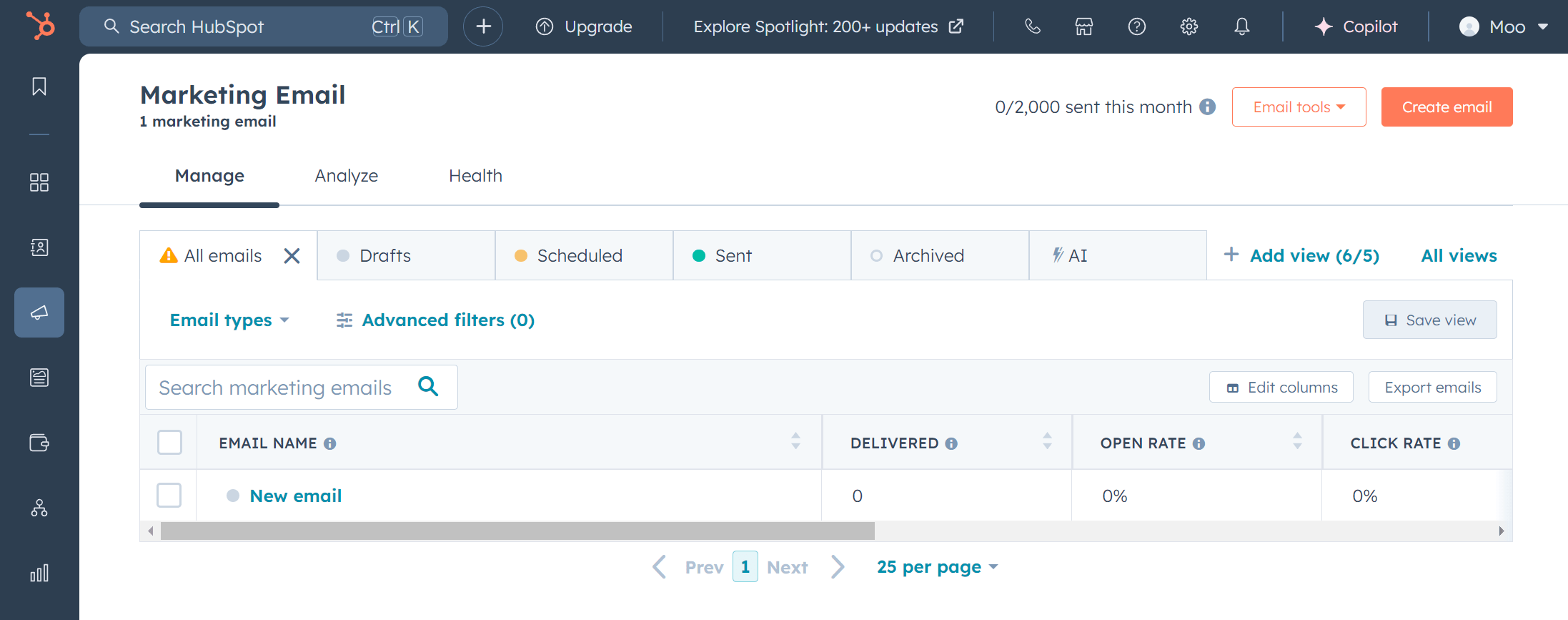Open the Settings gear icon
1568x620 pixels.
click(x=1189, y=26)
